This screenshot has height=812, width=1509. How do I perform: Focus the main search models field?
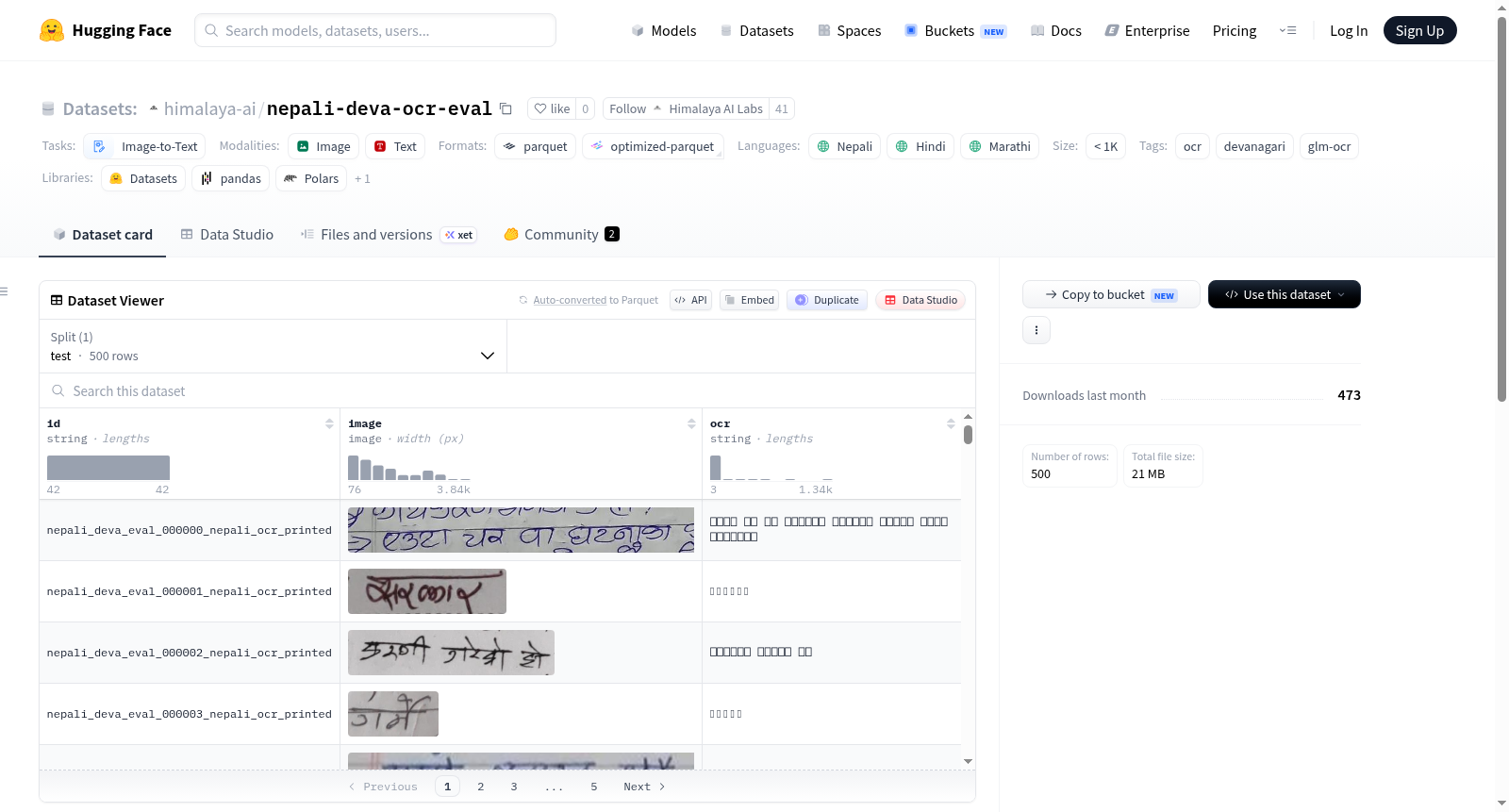pyautogui.click(x=375, y=30)
